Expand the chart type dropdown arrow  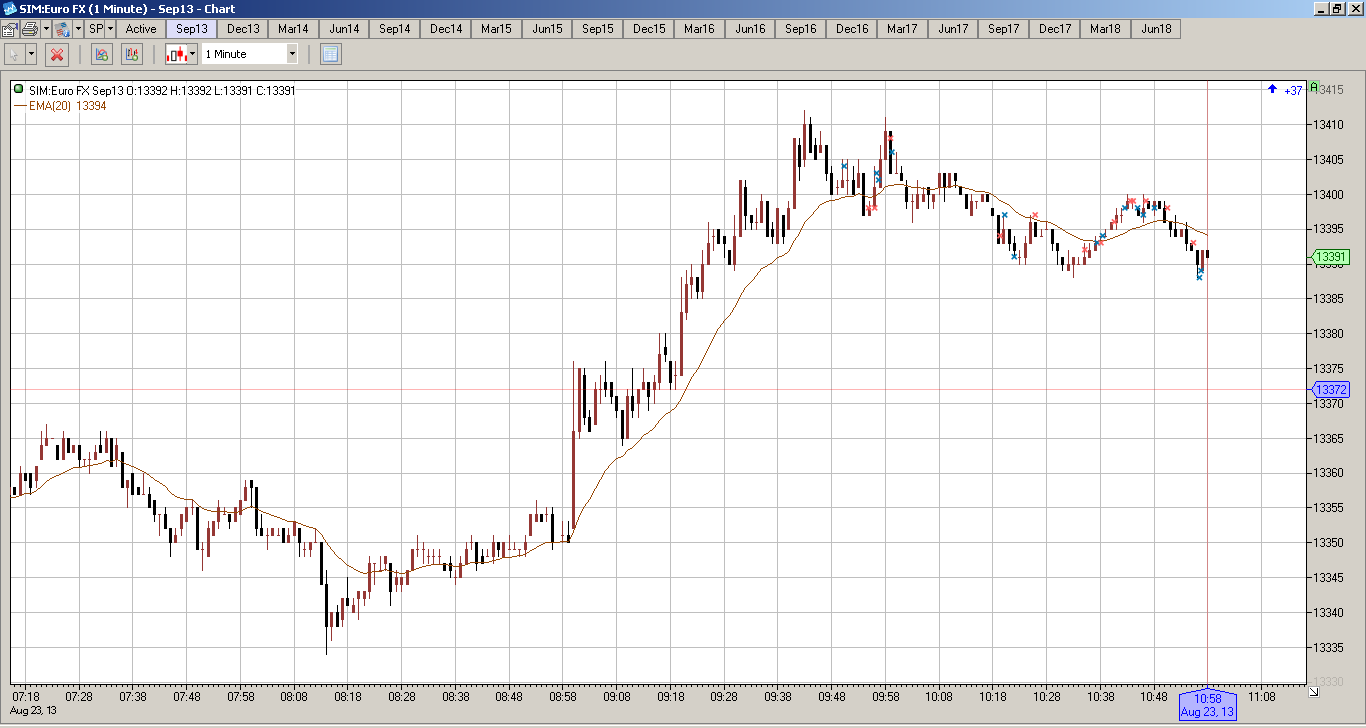tap(192, 54)
